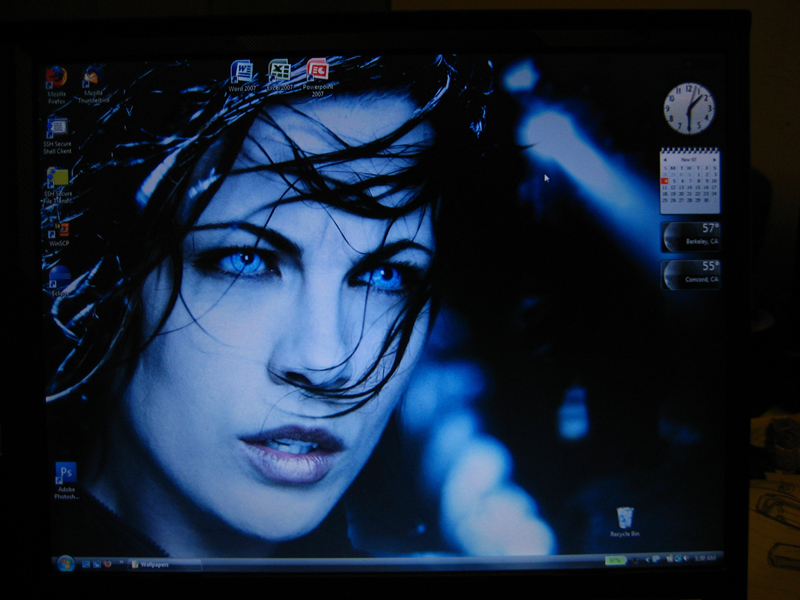Select the WinSCP desktop shortcut

click(x=59, y=234)
